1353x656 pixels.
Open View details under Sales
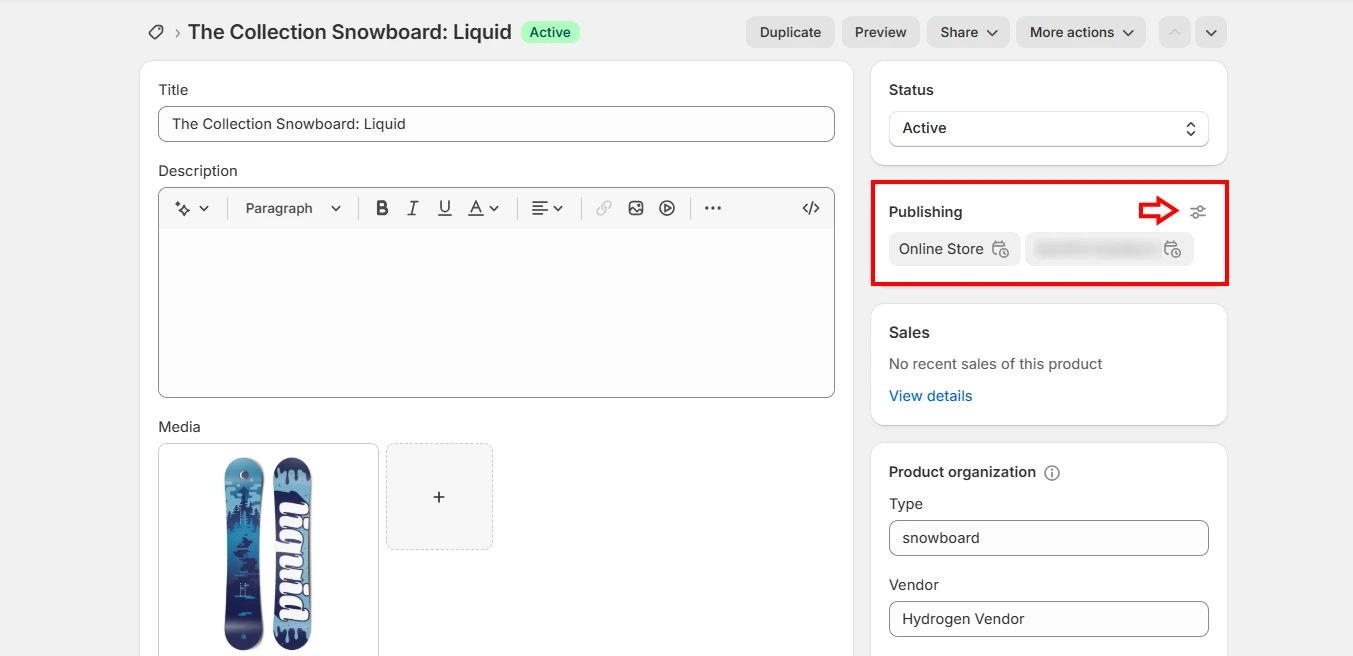coord(930,395)
